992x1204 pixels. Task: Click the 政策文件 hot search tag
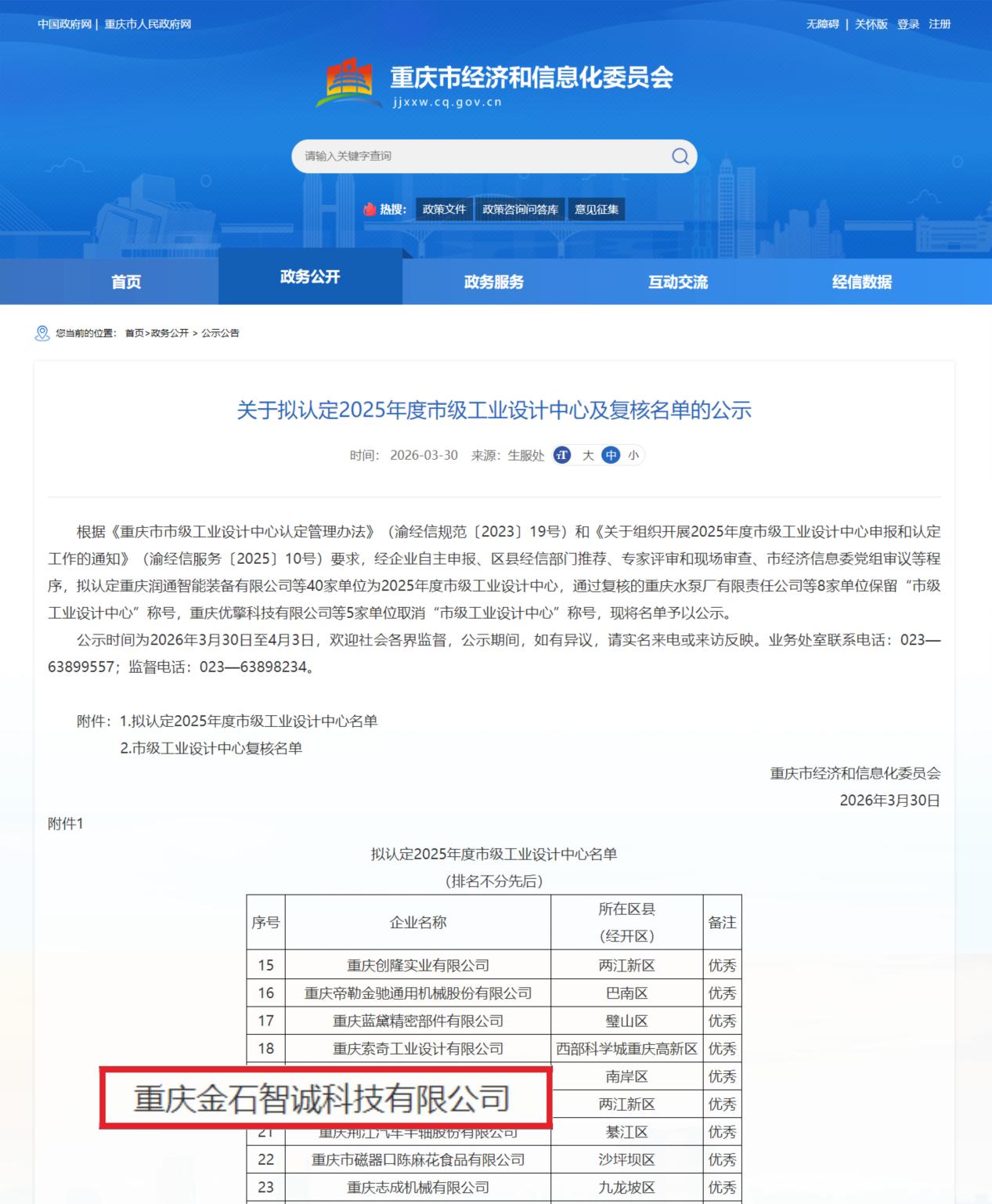444,209
